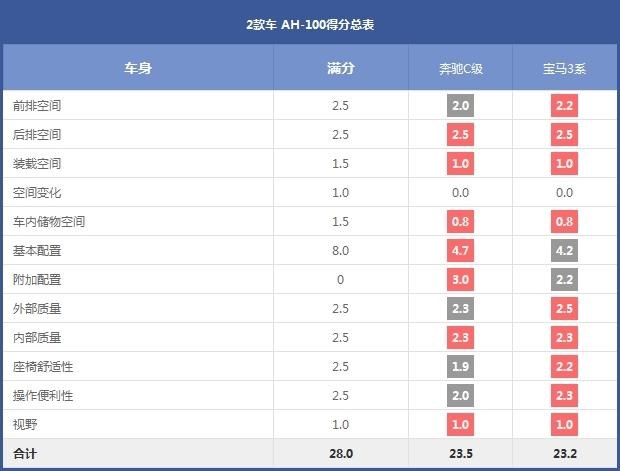Screen dimensions: 620x471
Task: Click the 视野 row label
Action: point(25,425)
